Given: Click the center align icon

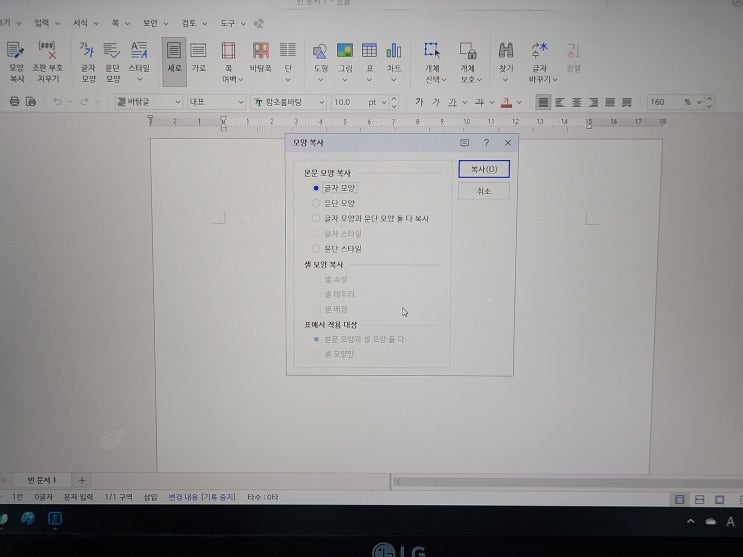Looking at the screenshot, I should click(x=577, y=102).
